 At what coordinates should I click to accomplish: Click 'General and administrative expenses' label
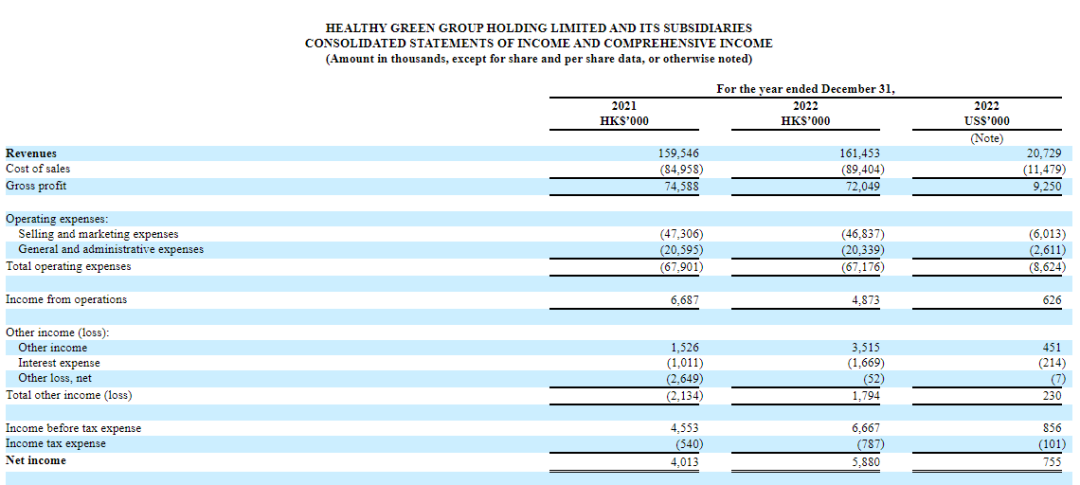[111, 249]
